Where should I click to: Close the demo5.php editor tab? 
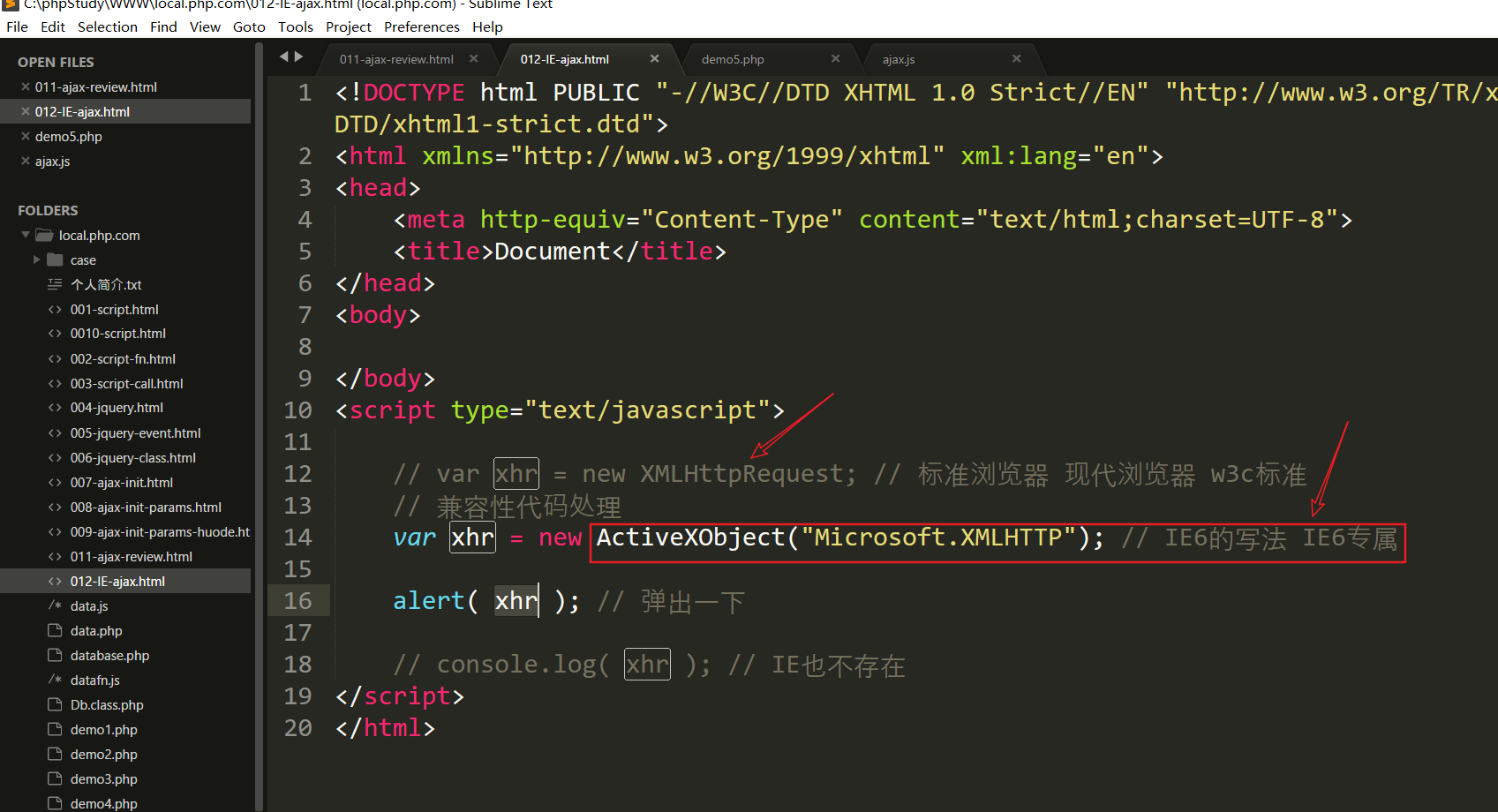835,59
